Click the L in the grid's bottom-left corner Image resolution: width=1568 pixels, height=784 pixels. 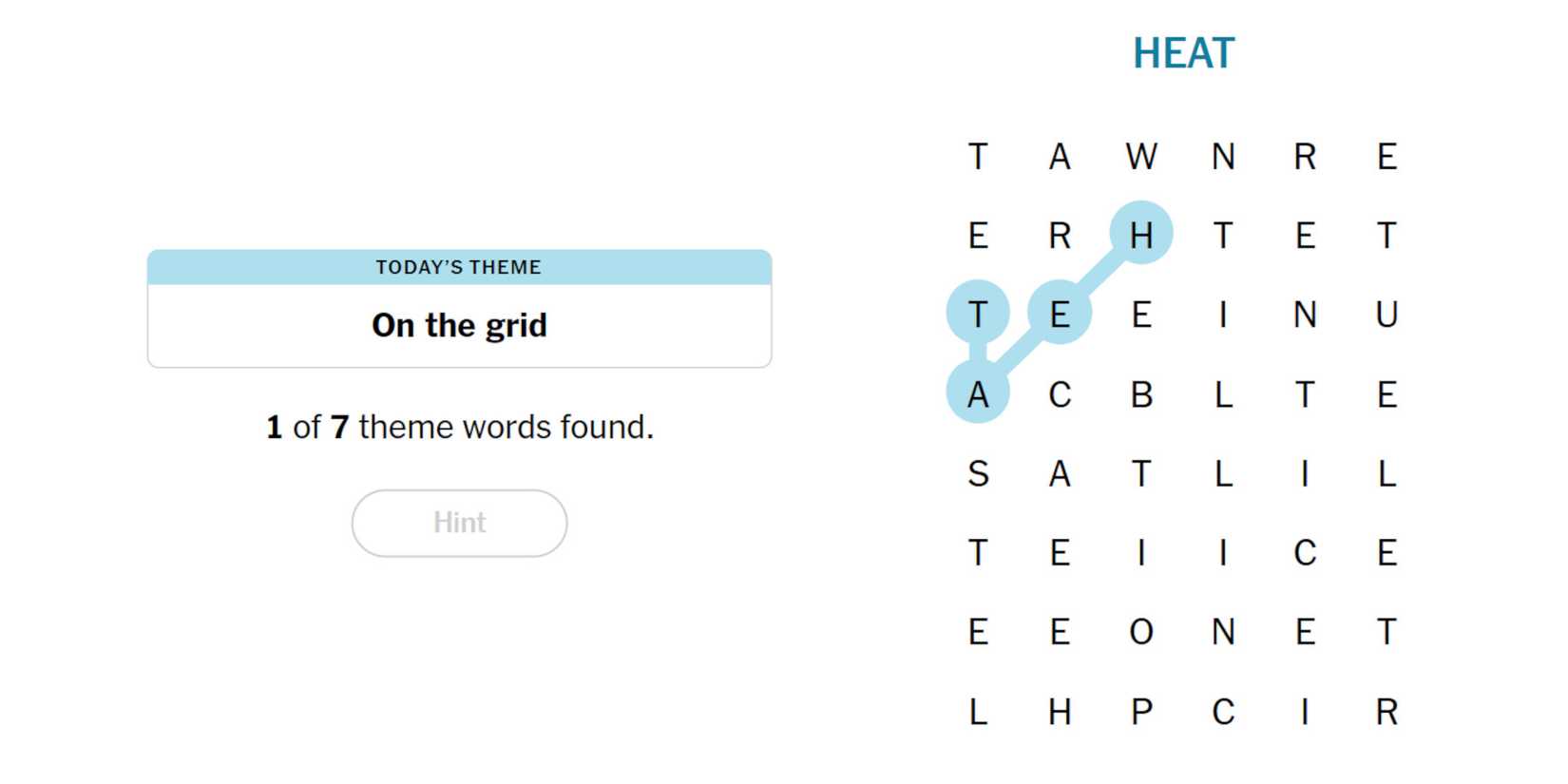[978, 712]
